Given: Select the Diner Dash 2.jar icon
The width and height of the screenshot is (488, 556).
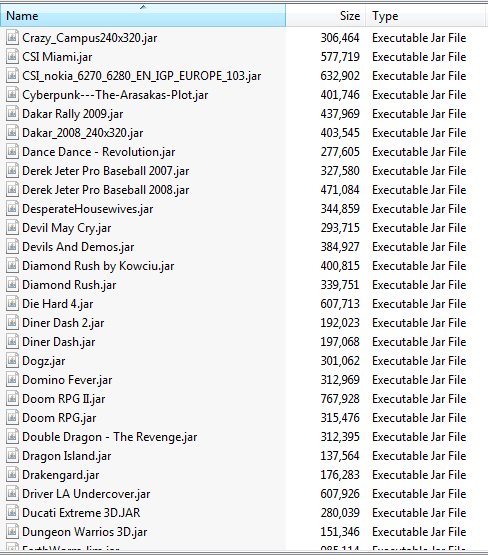Looking at the screenshot, I should [x=12, y=323].
